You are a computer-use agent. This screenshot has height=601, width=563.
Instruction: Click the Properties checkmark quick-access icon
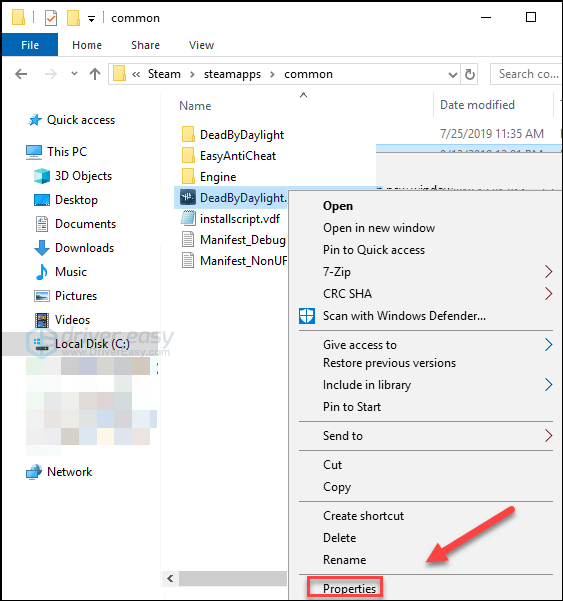pyautogui.click(x=51, y=18)
